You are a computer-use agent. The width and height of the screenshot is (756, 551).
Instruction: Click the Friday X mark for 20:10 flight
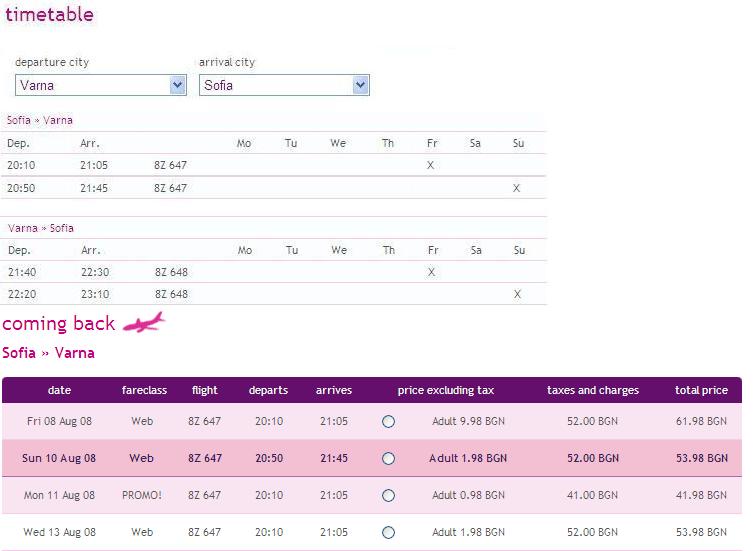click(x=431, y=165)
